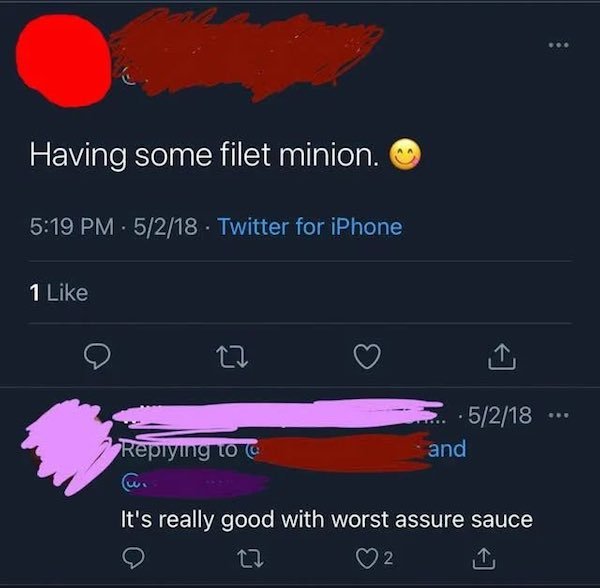Tap the replier's pink-scribbled display name
Viewport: 600px width, 588px height.
tap(279, 415)
